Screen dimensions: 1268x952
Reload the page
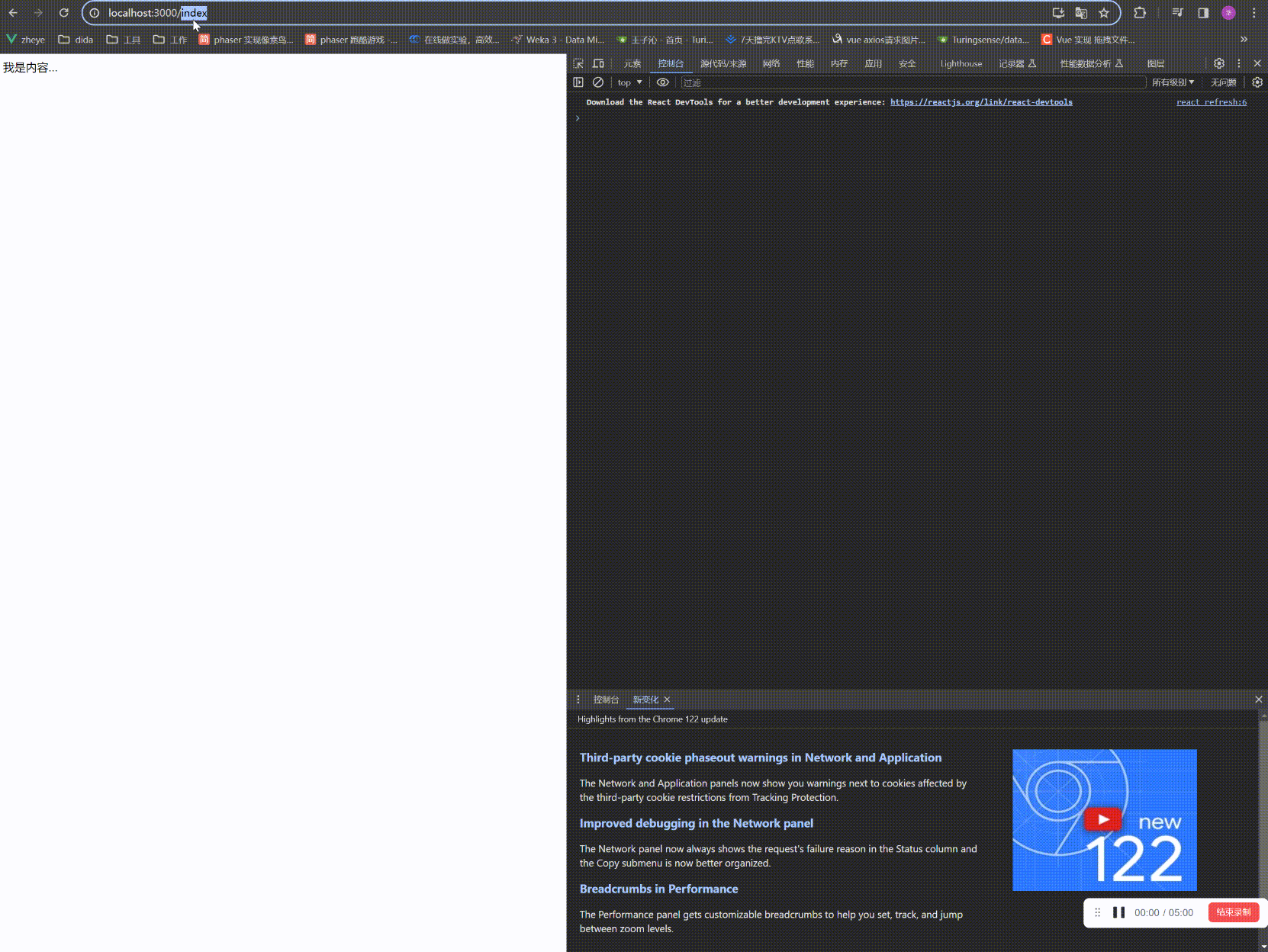64,13
